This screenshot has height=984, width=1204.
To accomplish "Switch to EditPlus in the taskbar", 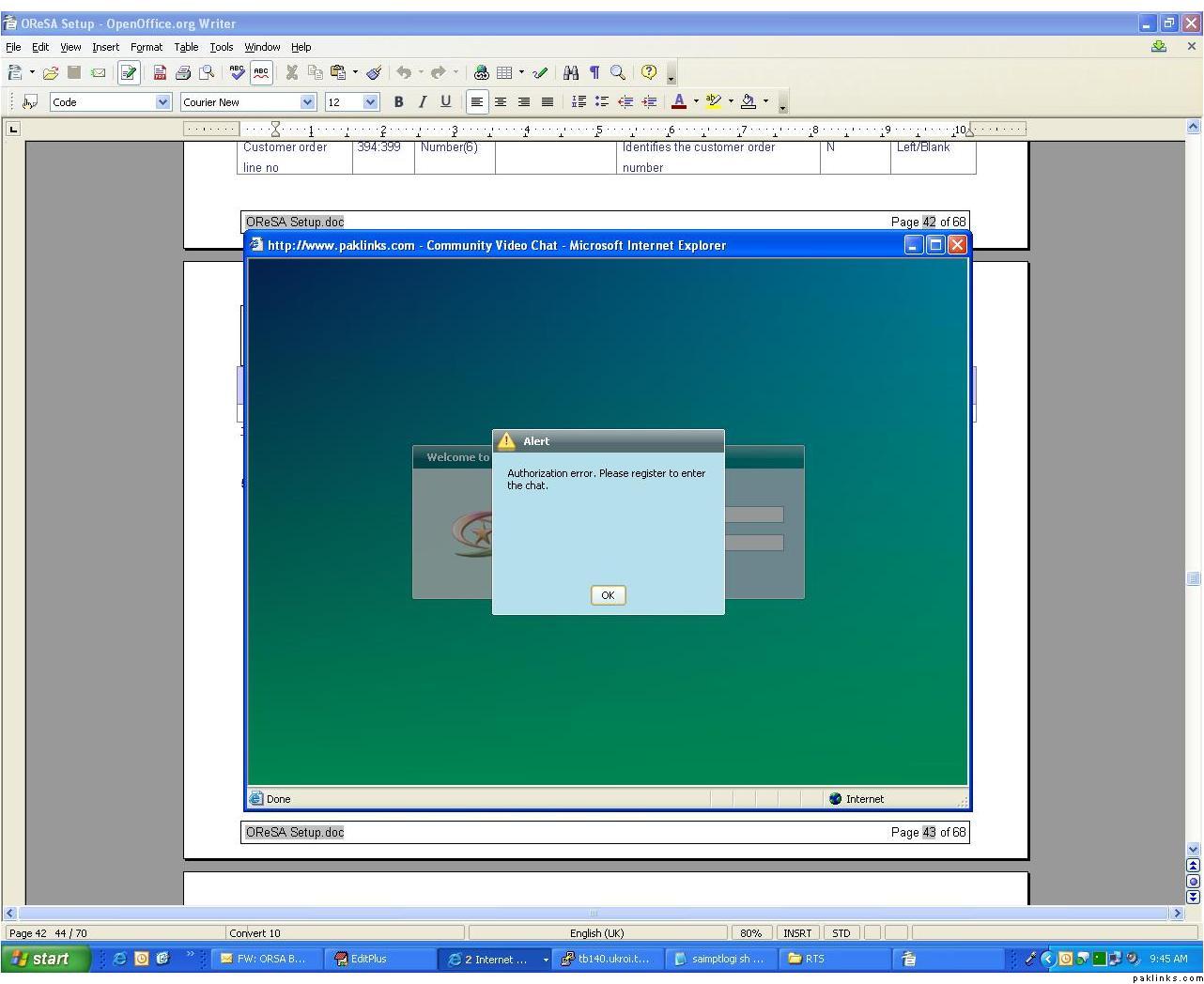I will (x=368, y=959).
